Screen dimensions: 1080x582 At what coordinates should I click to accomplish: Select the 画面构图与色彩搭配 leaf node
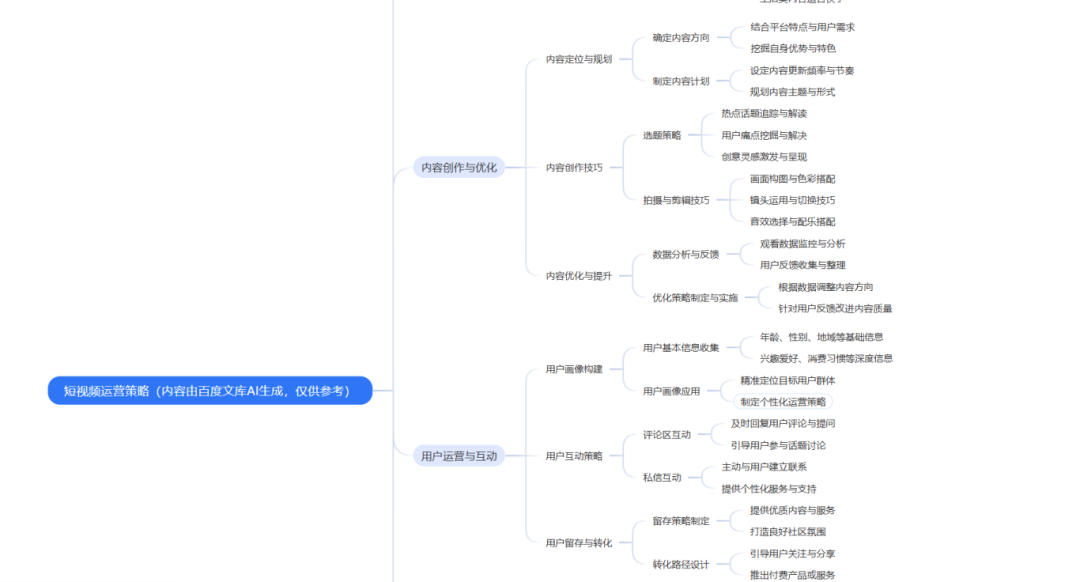793,180
